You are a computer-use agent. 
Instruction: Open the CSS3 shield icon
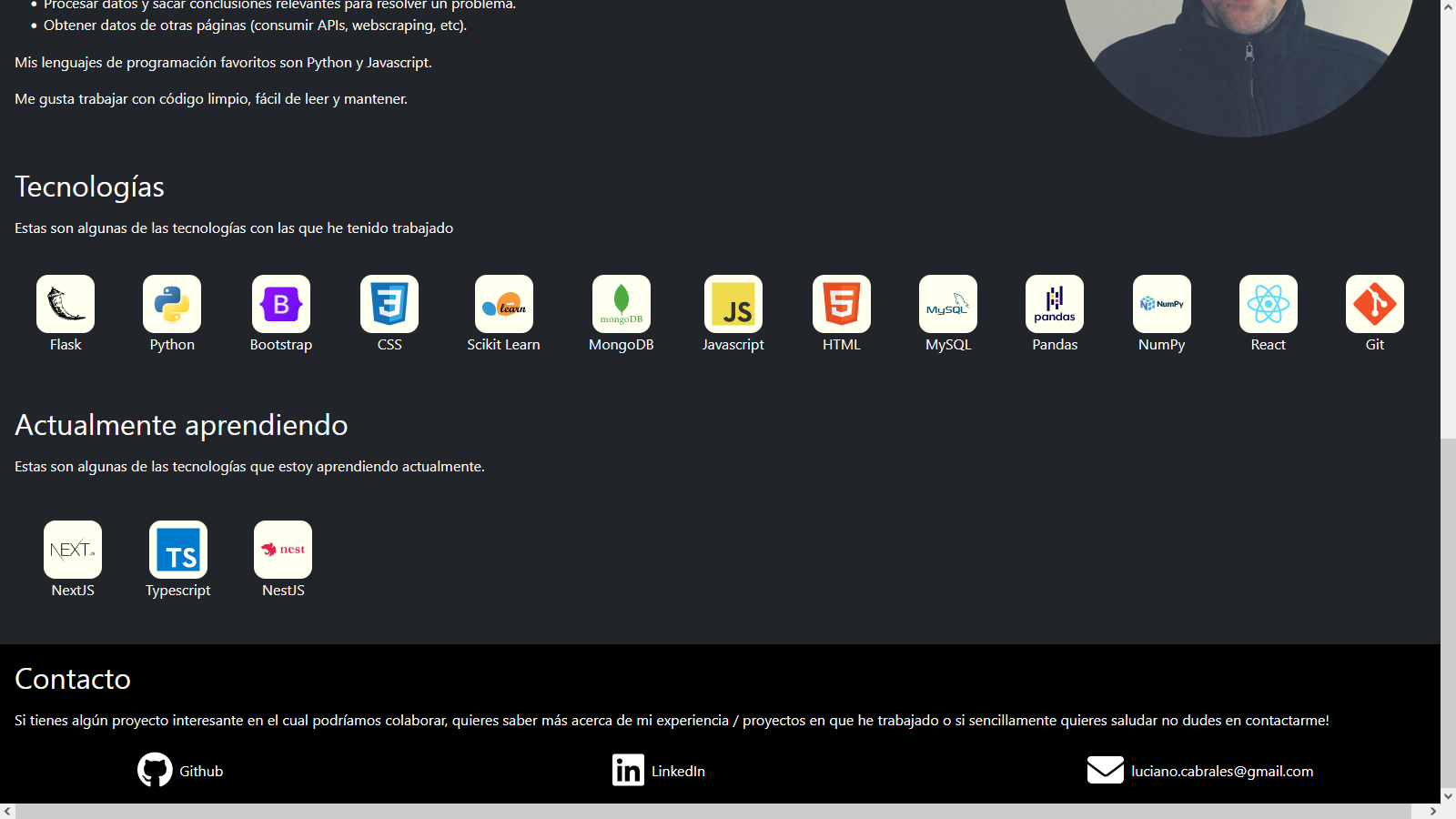pos(389,304)
